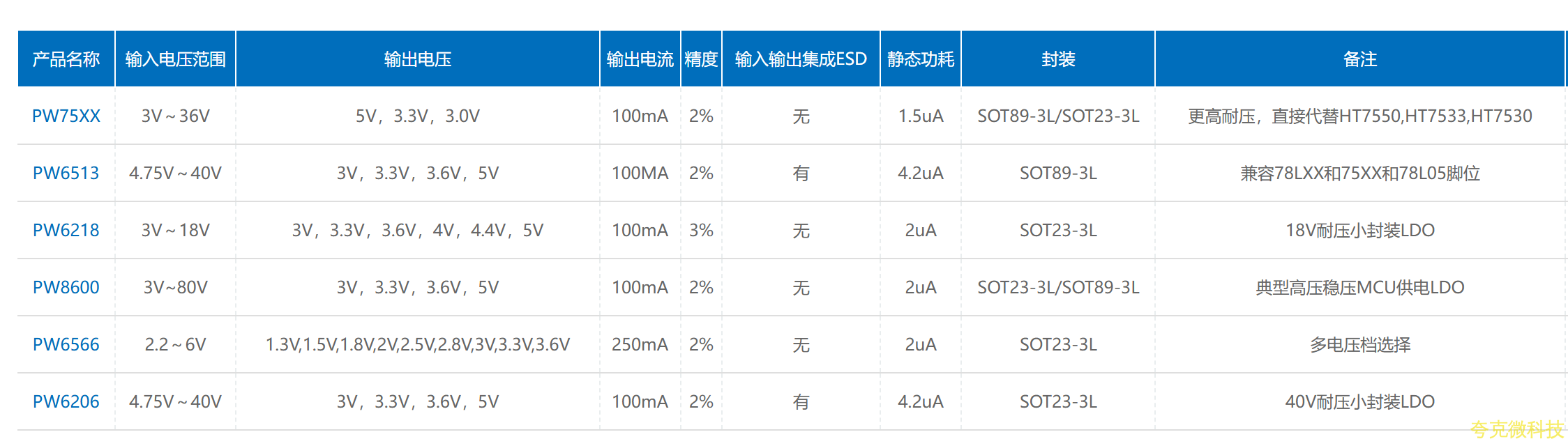Viewport: 1568px width, 439px height.
Task: Select the SOT89-3L/SOT23-3L package cell
Action: [1058, 116]
